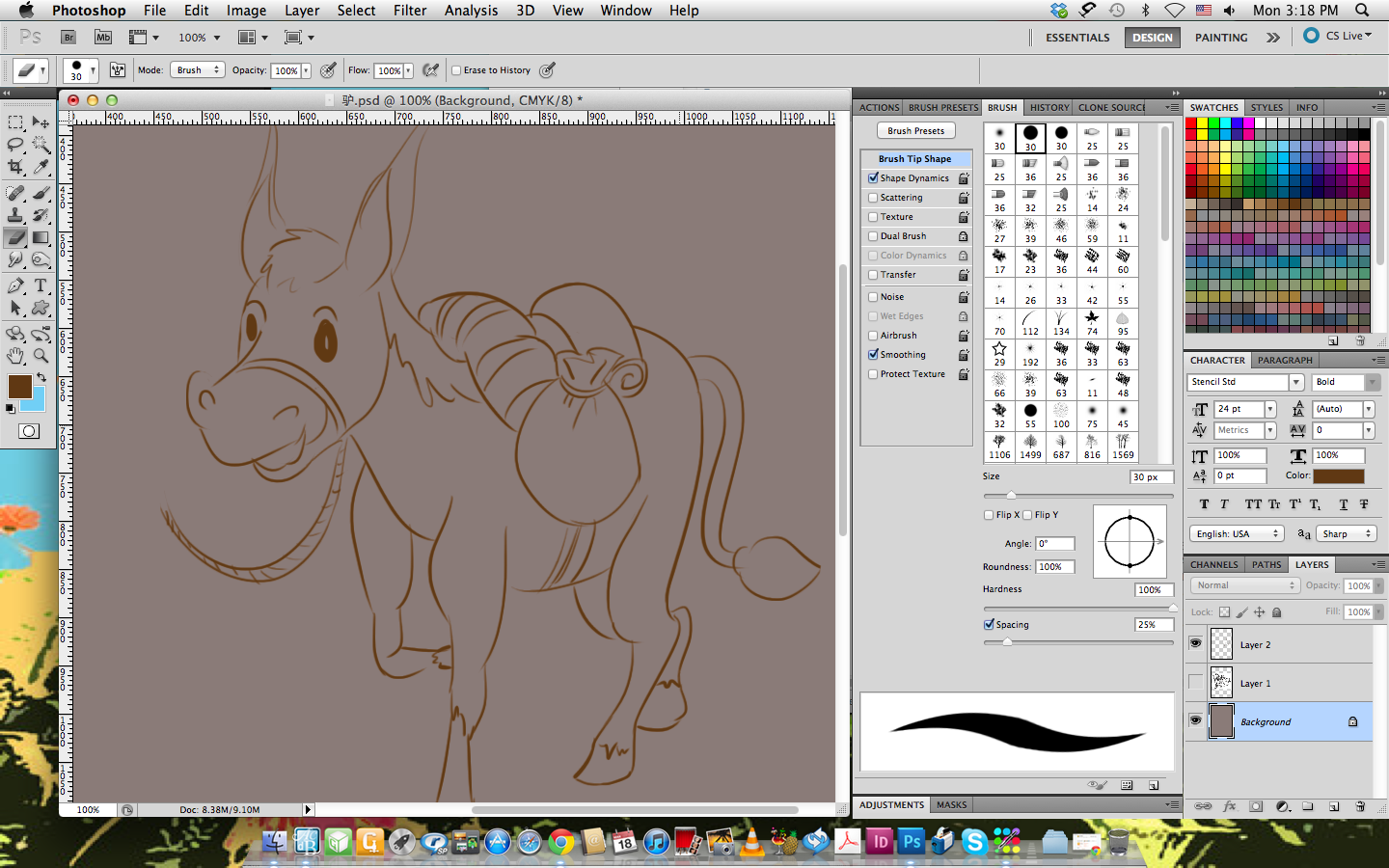Switch to the Styles tab
Viewport: 1389px width, 868px height.
pos(1266,107)
